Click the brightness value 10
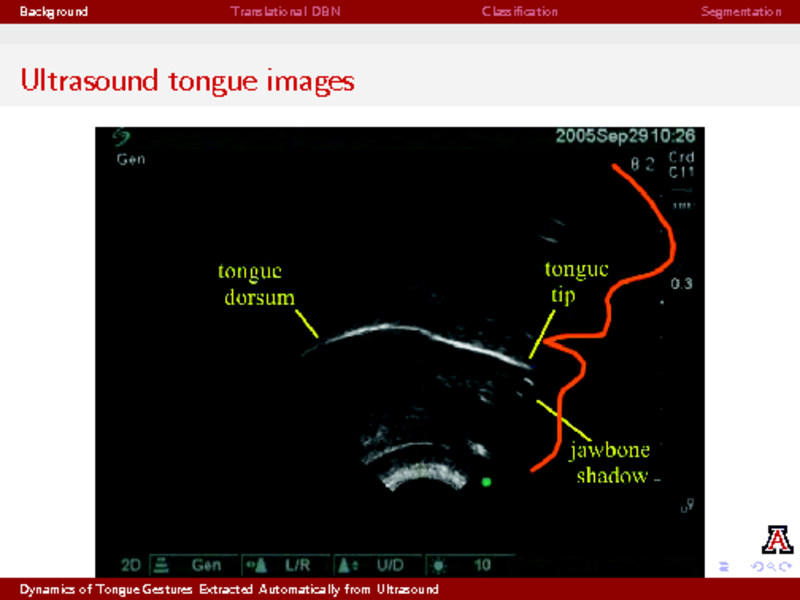 coord(482,565)
